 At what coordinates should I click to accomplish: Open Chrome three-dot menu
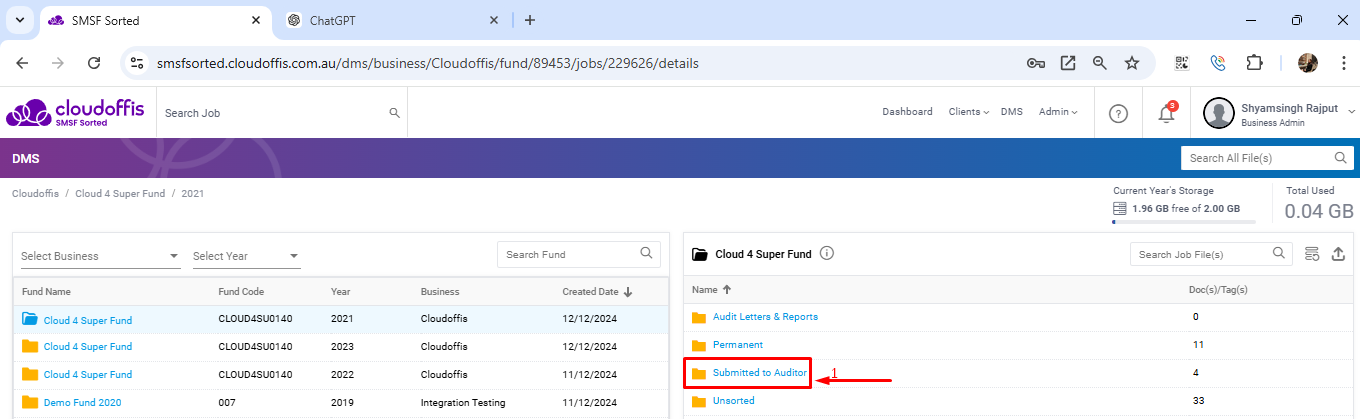tap(1342, 63)
